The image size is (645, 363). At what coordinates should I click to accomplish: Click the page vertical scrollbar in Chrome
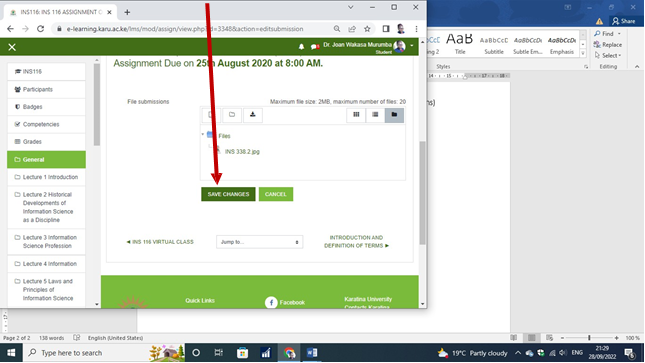pyautogui.click(x=422, y=193)
